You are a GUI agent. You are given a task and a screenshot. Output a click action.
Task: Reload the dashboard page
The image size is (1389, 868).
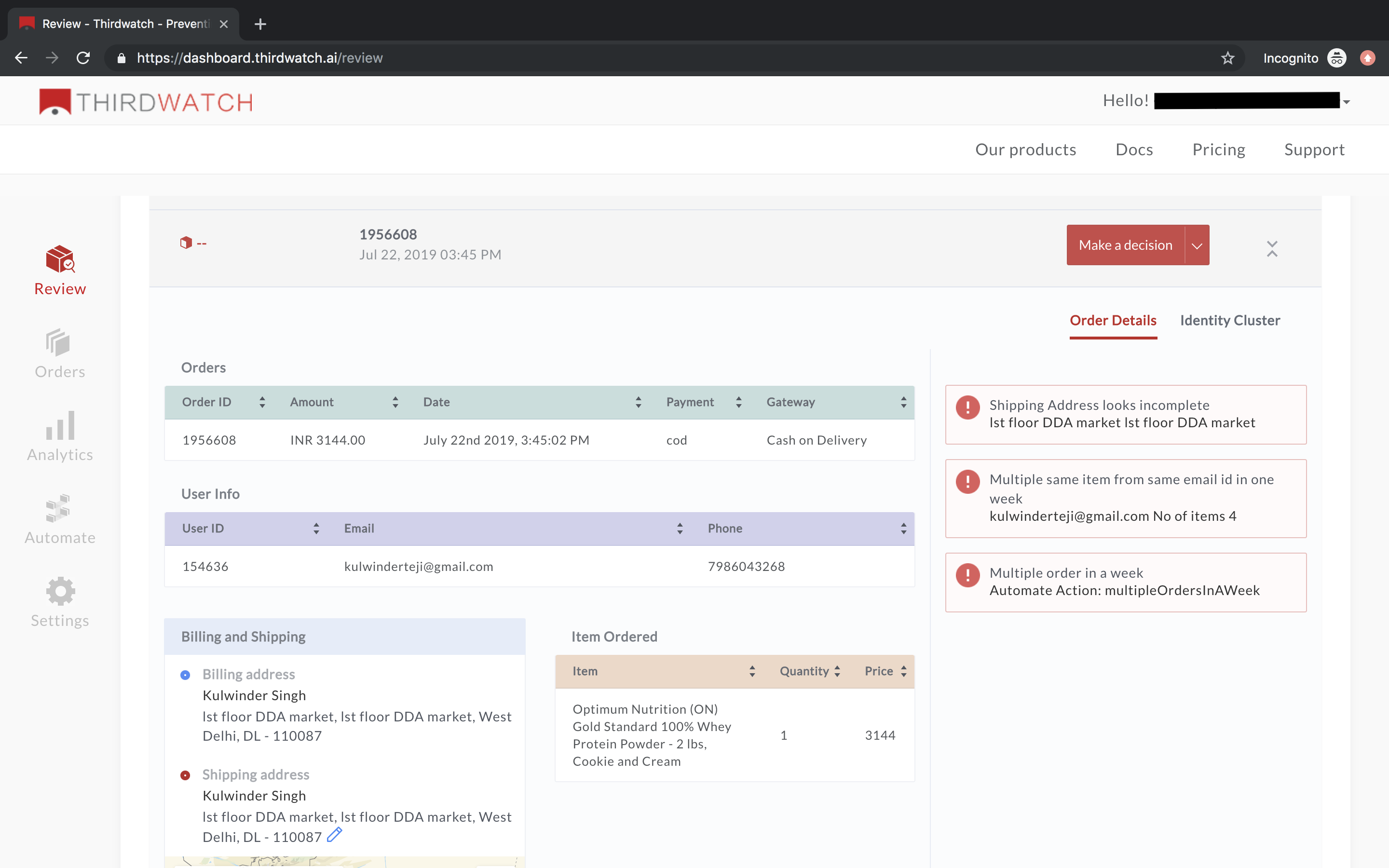[83, 58]
